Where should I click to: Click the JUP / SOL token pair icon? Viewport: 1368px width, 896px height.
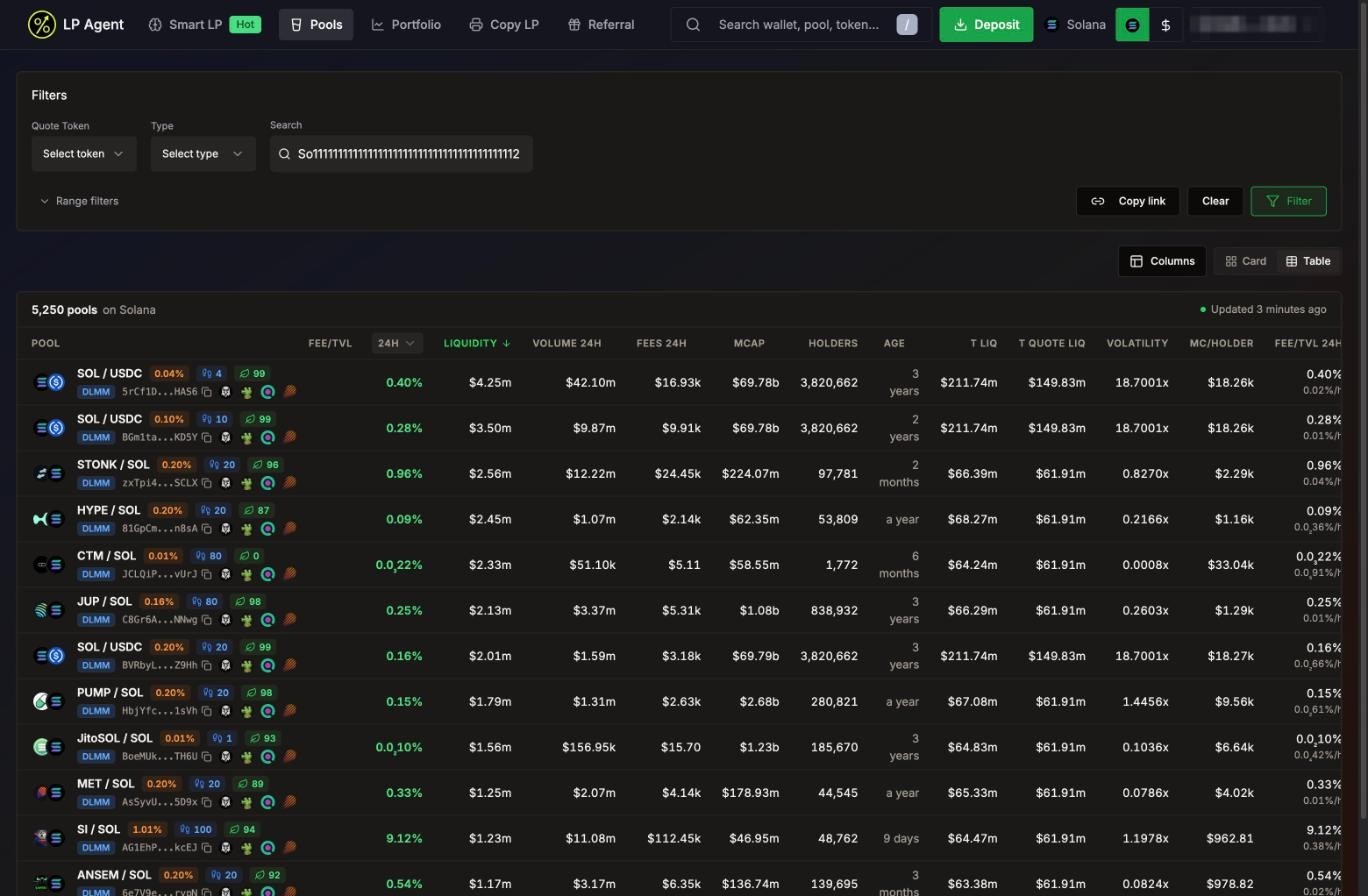(48, 610)
